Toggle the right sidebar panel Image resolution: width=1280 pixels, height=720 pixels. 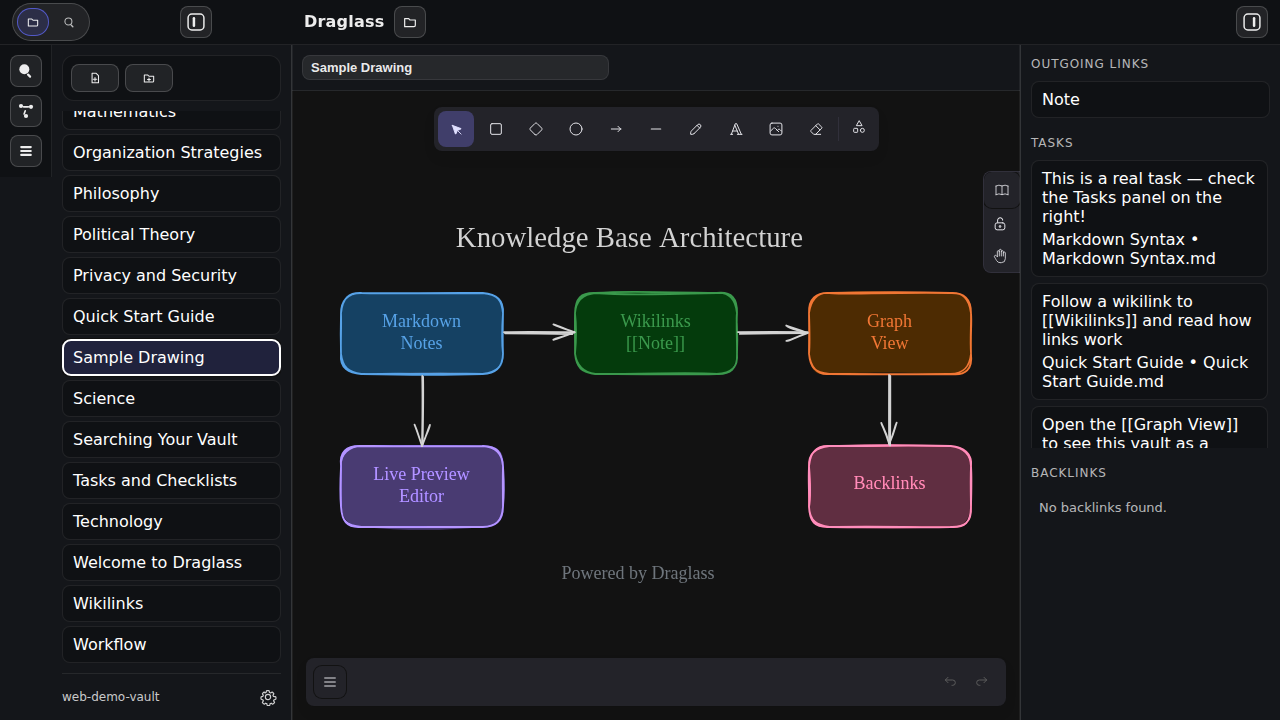tap(1252, 22)
